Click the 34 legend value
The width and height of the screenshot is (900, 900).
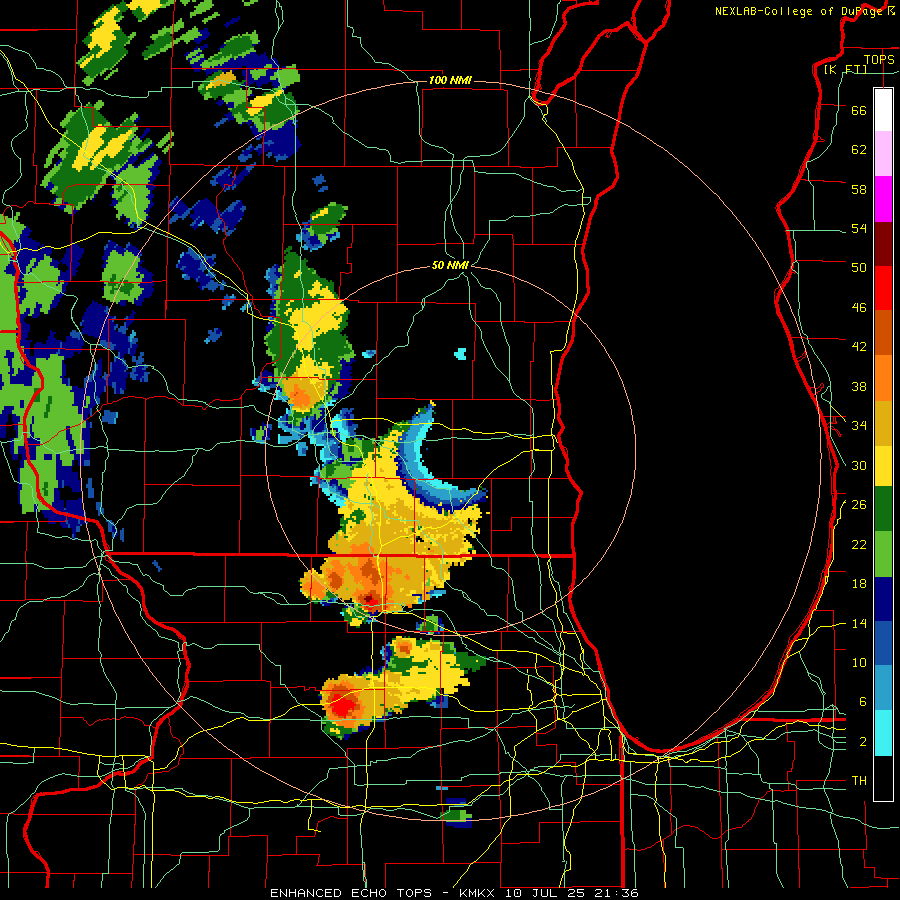click(859, 425)
